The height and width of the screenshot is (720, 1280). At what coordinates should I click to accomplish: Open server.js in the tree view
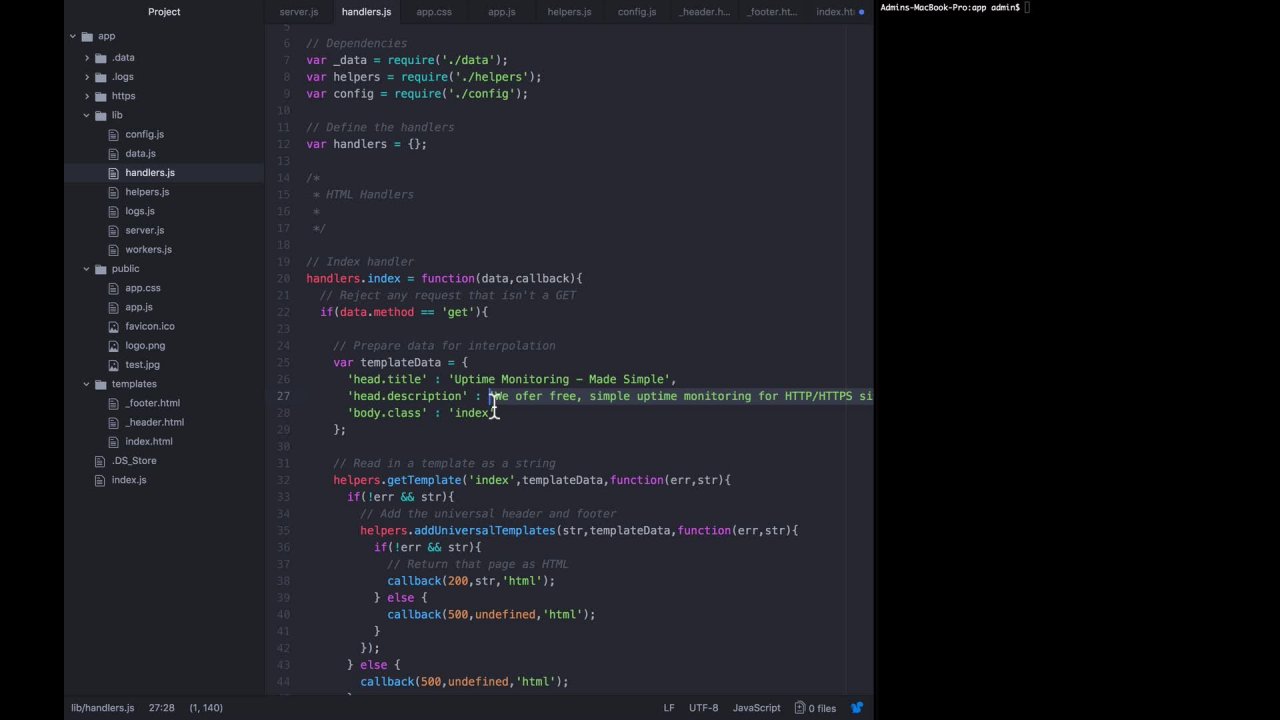click(x=144, y=231)
